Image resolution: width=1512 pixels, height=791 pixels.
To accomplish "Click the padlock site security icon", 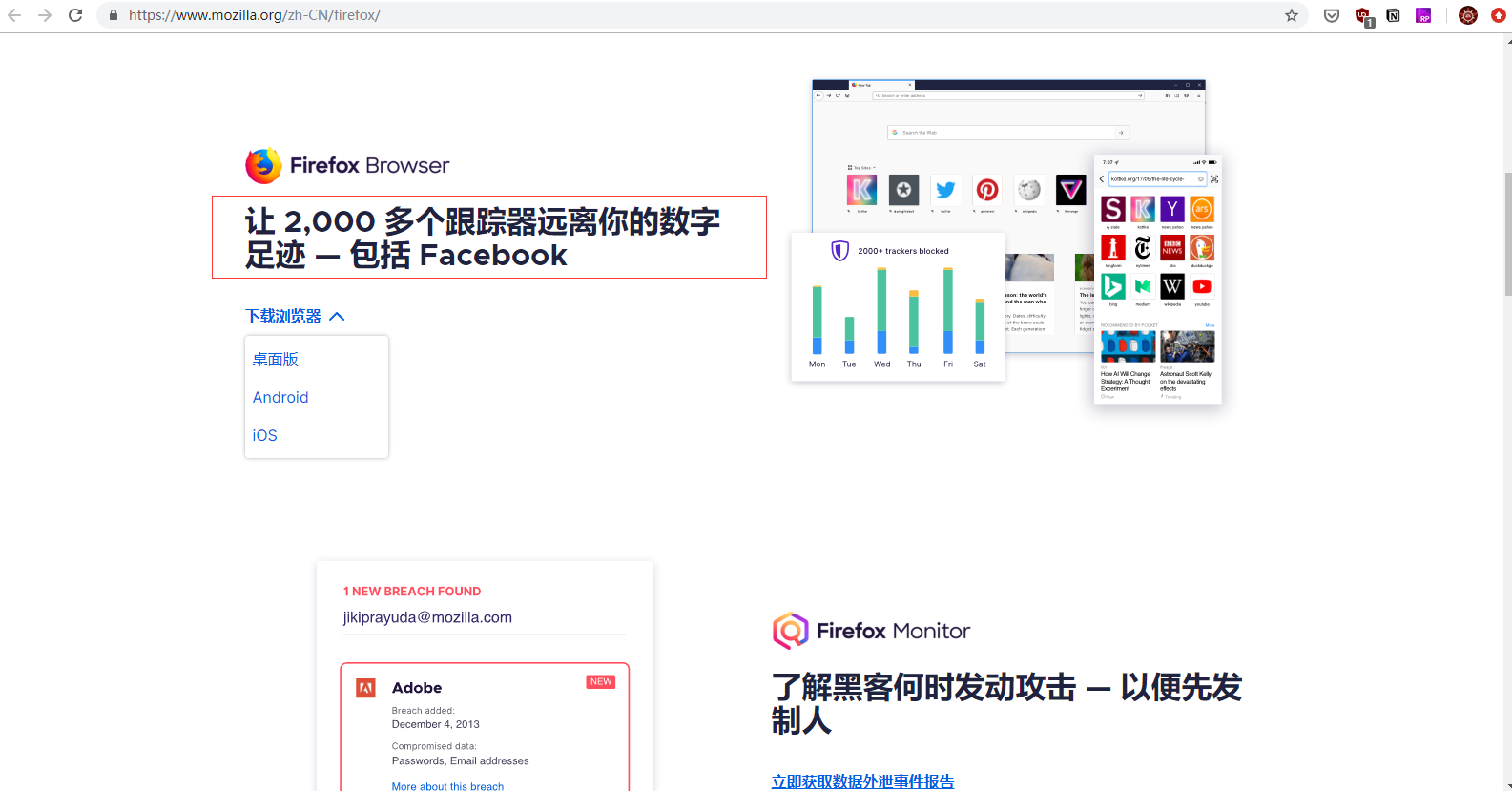I will (x=114, y=15).
